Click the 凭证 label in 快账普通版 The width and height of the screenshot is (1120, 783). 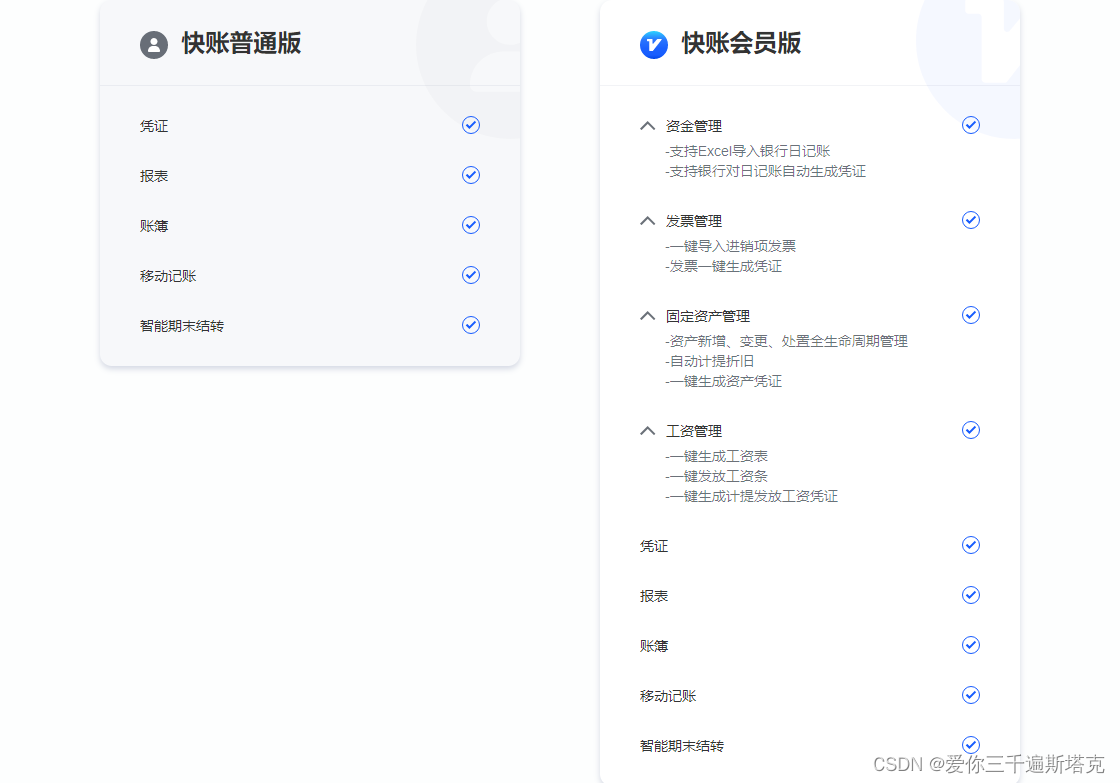coord(154,126)
